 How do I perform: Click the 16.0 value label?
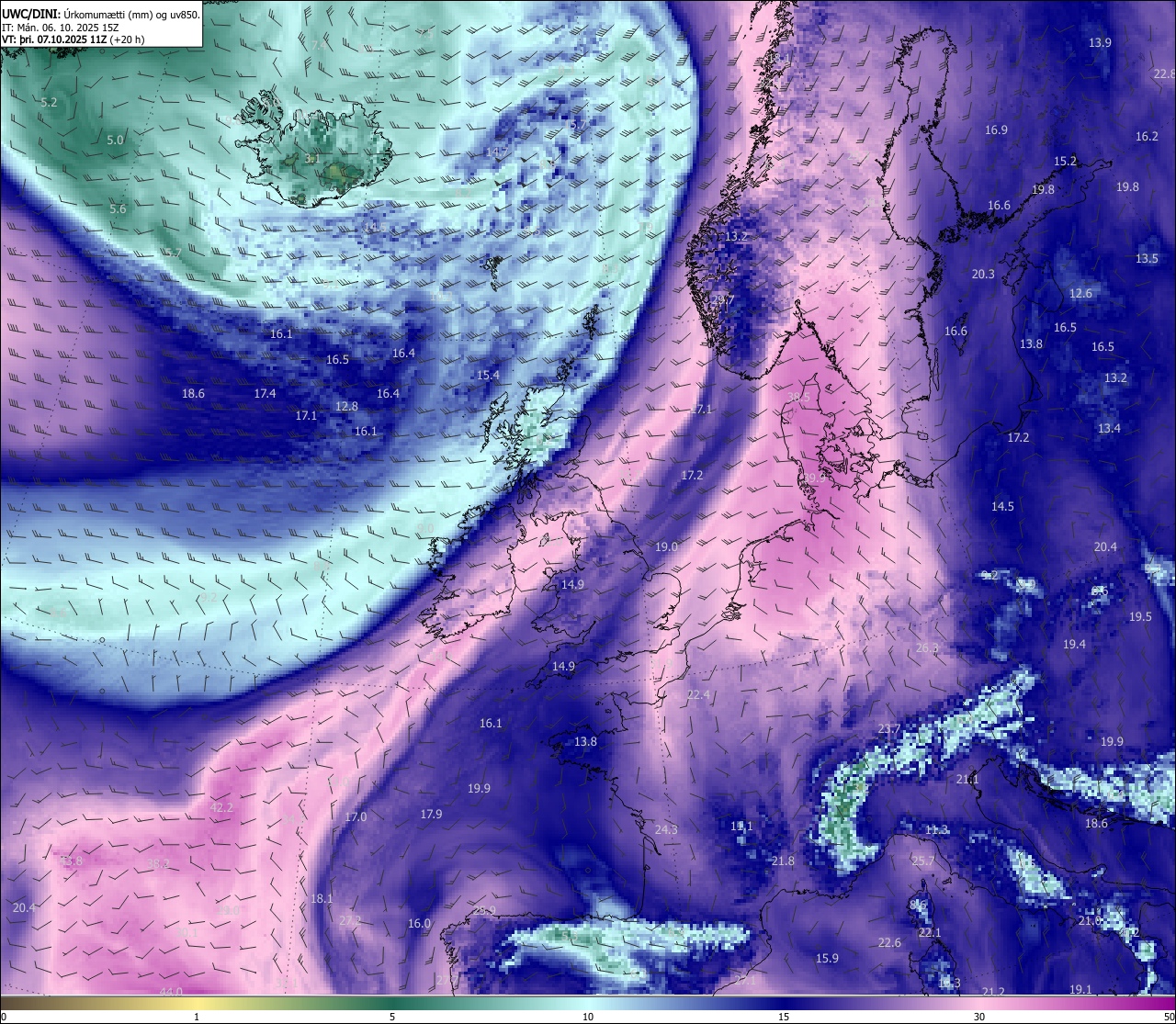pyautogui.click(x=419, y=923)
